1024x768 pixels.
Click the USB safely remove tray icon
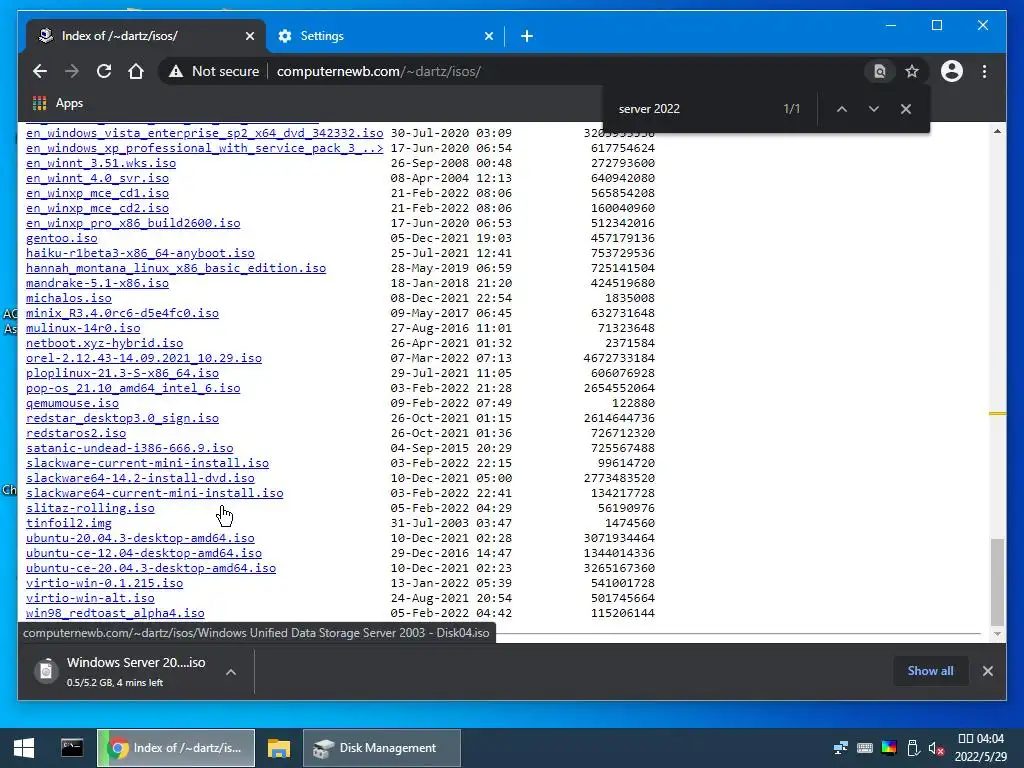(x=913, y=748)
